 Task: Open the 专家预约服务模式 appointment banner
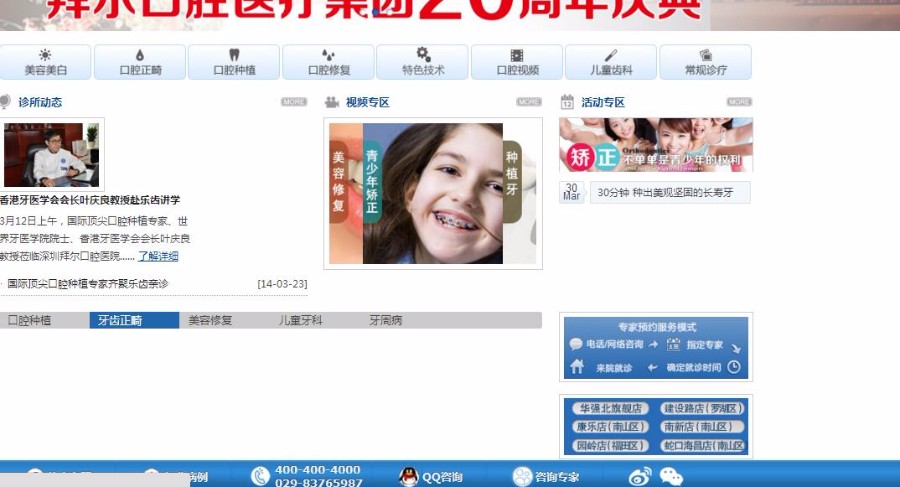pyautogui.click(x=656, y=347)
